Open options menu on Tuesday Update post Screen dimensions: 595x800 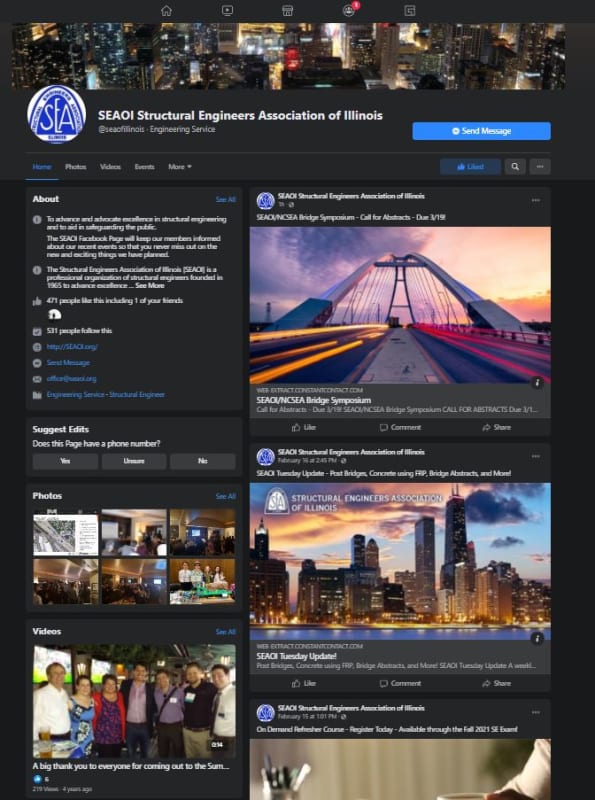535,457
